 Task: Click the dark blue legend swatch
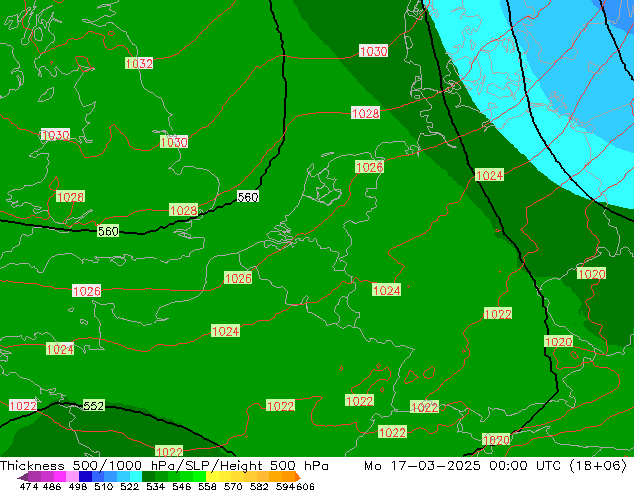tap(85, 477)
